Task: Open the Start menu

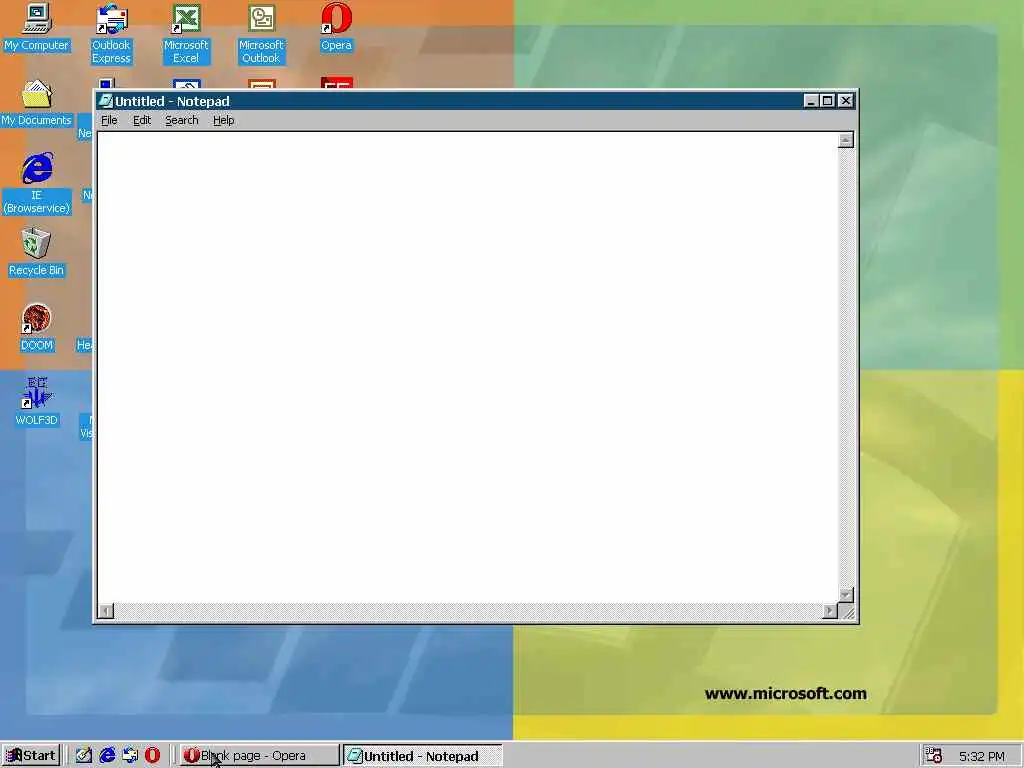Action: tap(31, 756)
